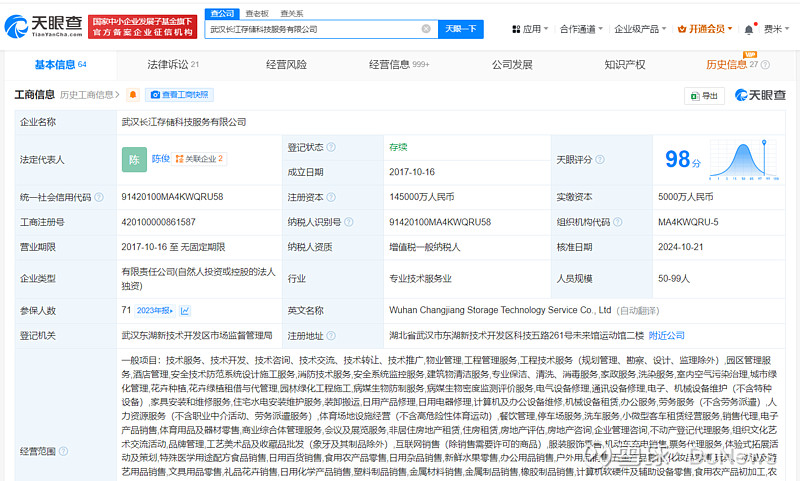The height and width of the screenshot is (481, 800).
Task: Click the green 陈 avatar tile
Action: pos(134,160)
